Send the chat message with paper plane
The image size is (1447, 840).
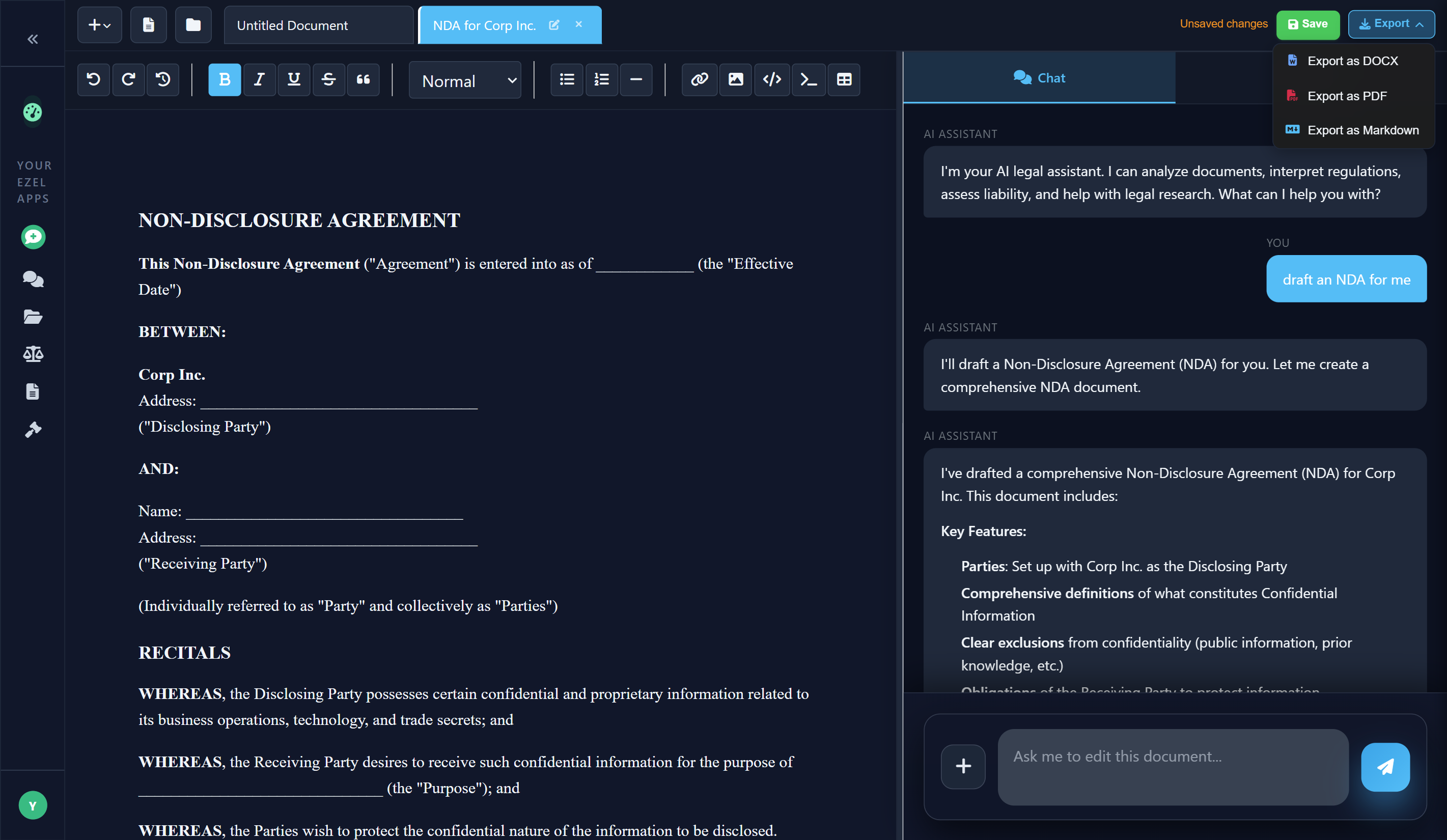1384,767
